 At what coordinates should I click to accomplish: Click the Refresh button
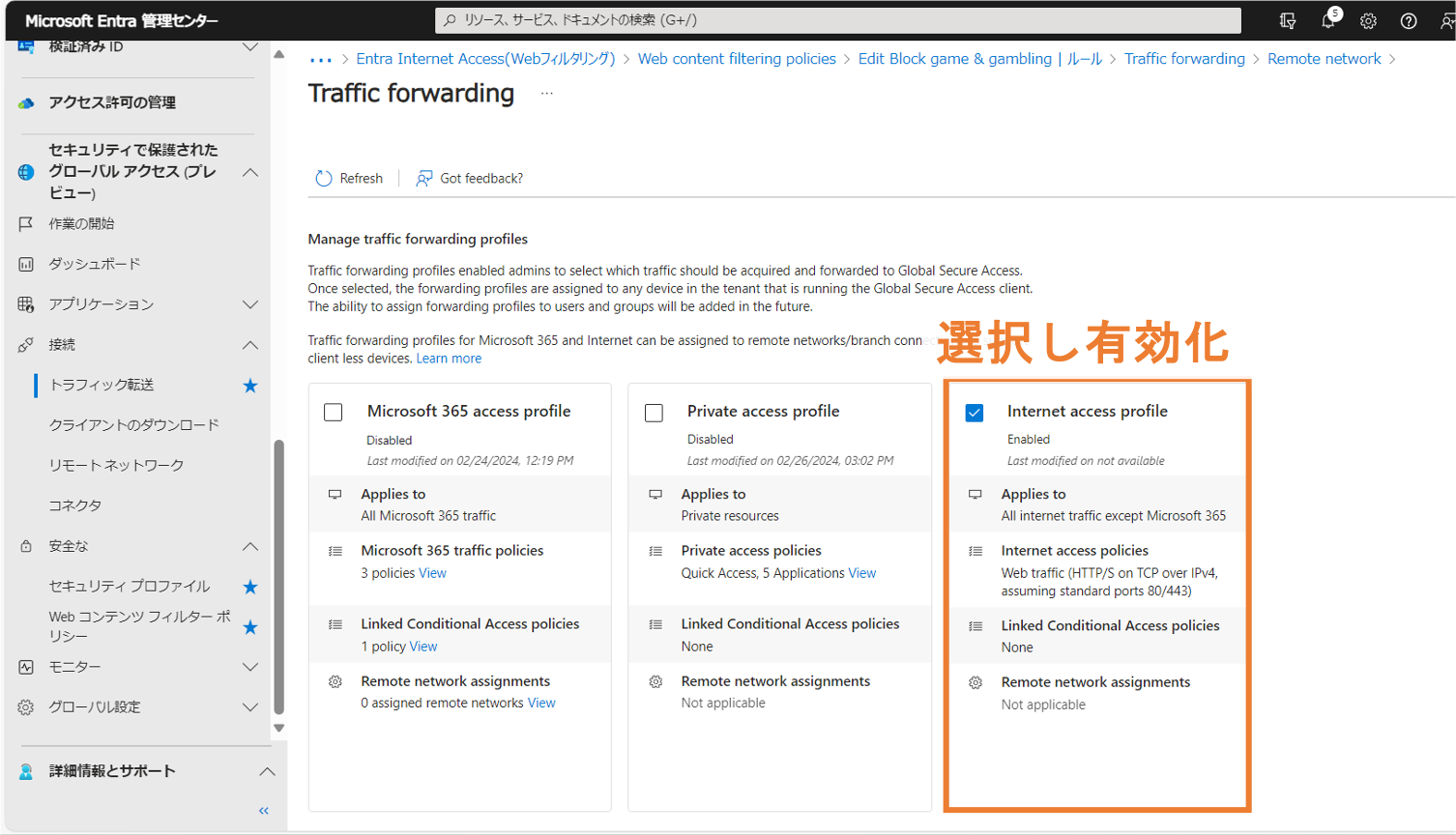(x=349, y=179)
